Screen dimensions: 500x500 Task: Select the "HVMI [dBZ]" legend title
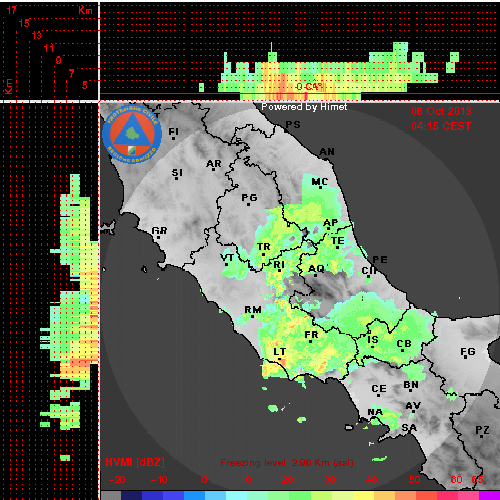(135, 462)
